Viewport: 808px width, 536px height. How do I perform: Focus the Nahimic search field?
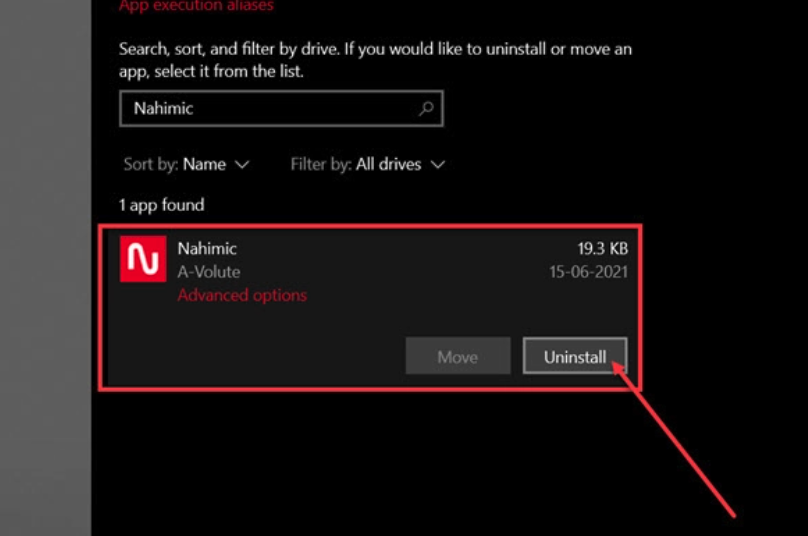(281, 109)
